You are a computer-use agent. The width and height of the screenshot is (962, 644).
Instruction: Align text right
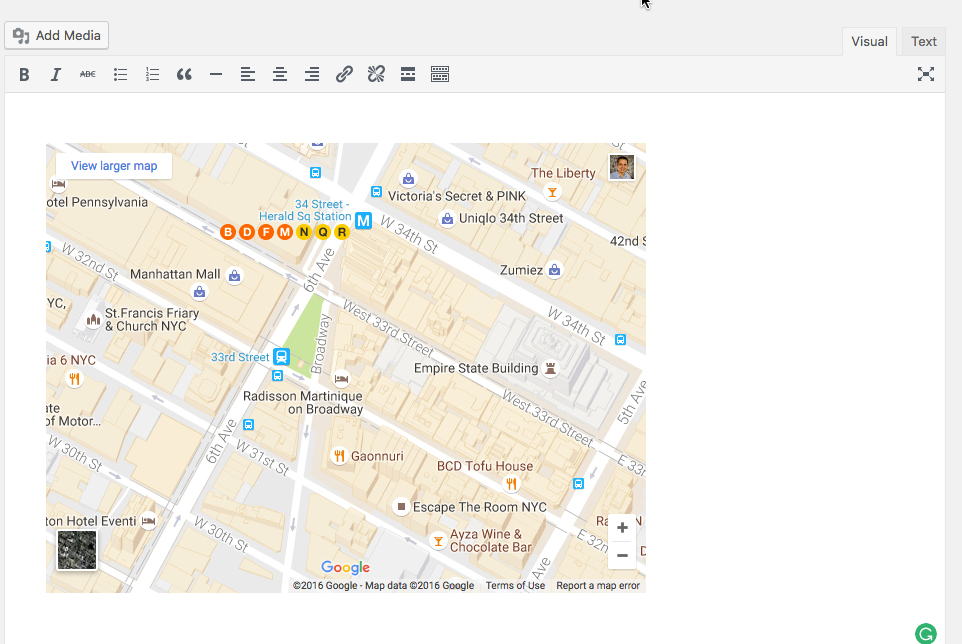coord(312,74)
